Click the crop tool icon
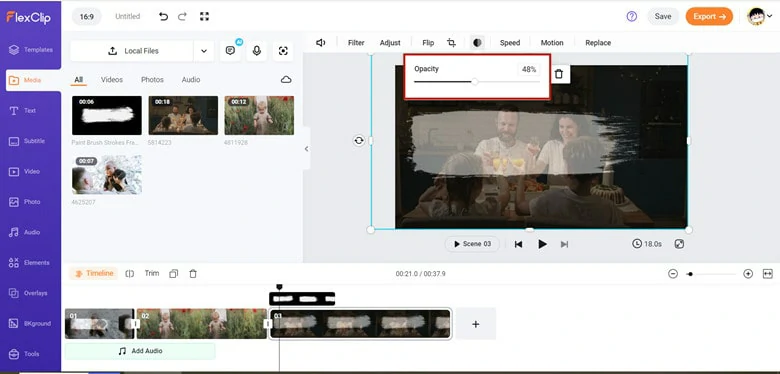The height and width of the screenshot is (374, 780). (x=451, y=43)
